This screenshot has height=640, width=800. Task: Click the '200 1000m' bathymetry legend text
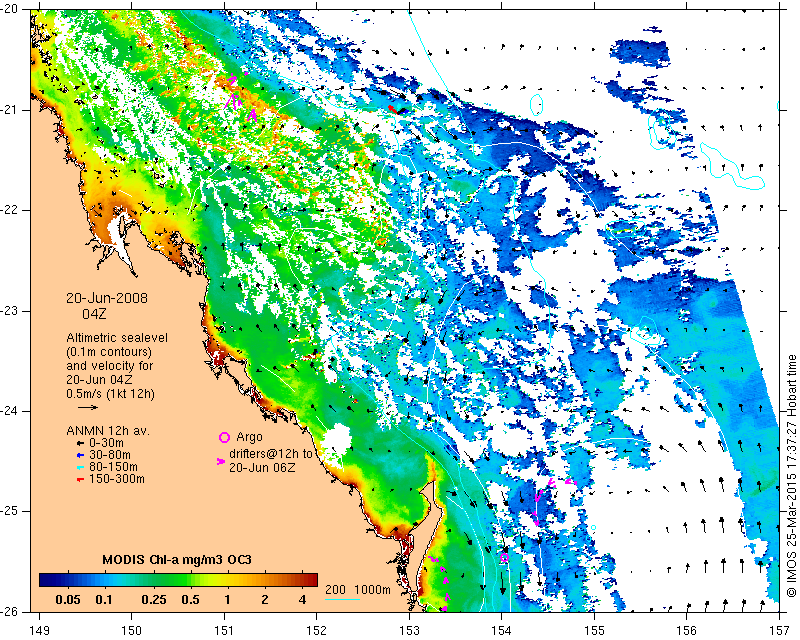(x=358, y=590)
